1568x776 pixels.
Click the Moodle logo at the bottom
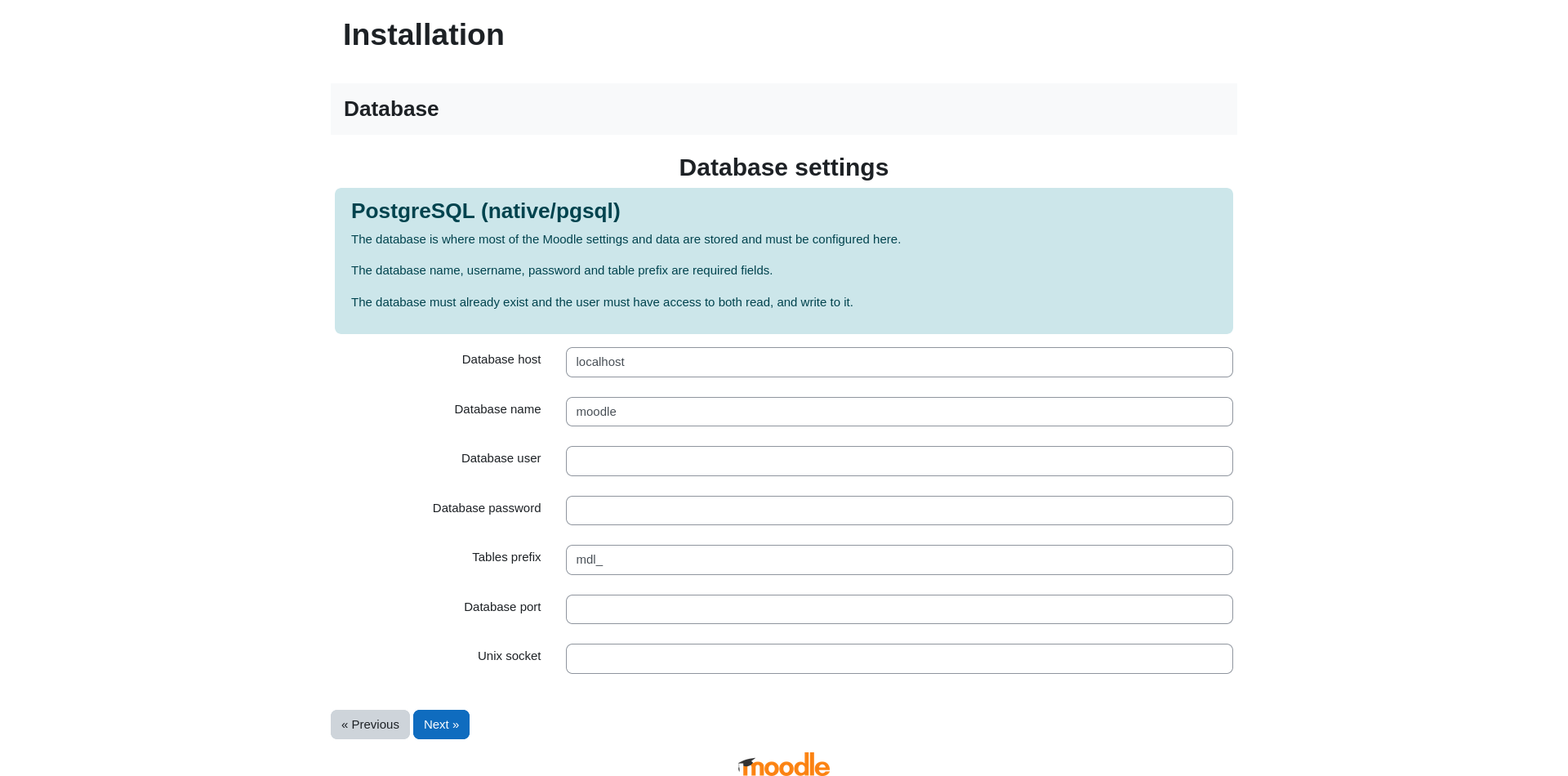pos(784,765)
